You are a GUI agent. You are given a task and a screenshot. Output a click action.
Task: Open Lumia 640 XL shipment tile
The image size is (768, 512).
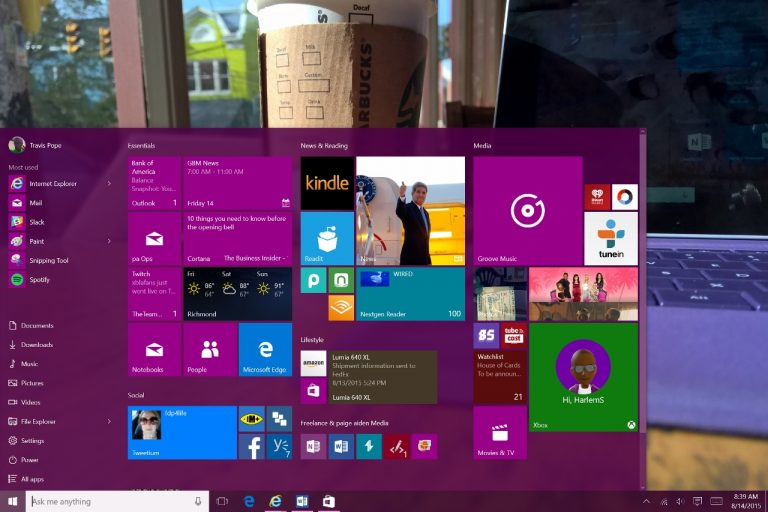pyautogui.click(x=383, y=377)
